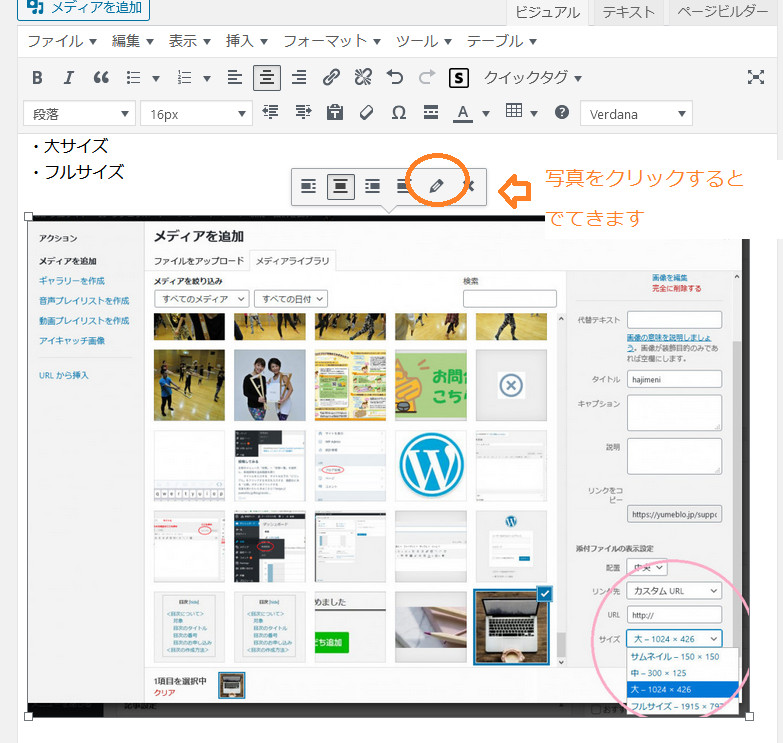The height and width of the screenshot is (743, 783).
Task: Expand the text color picker arrow
Action: (485, 114)
